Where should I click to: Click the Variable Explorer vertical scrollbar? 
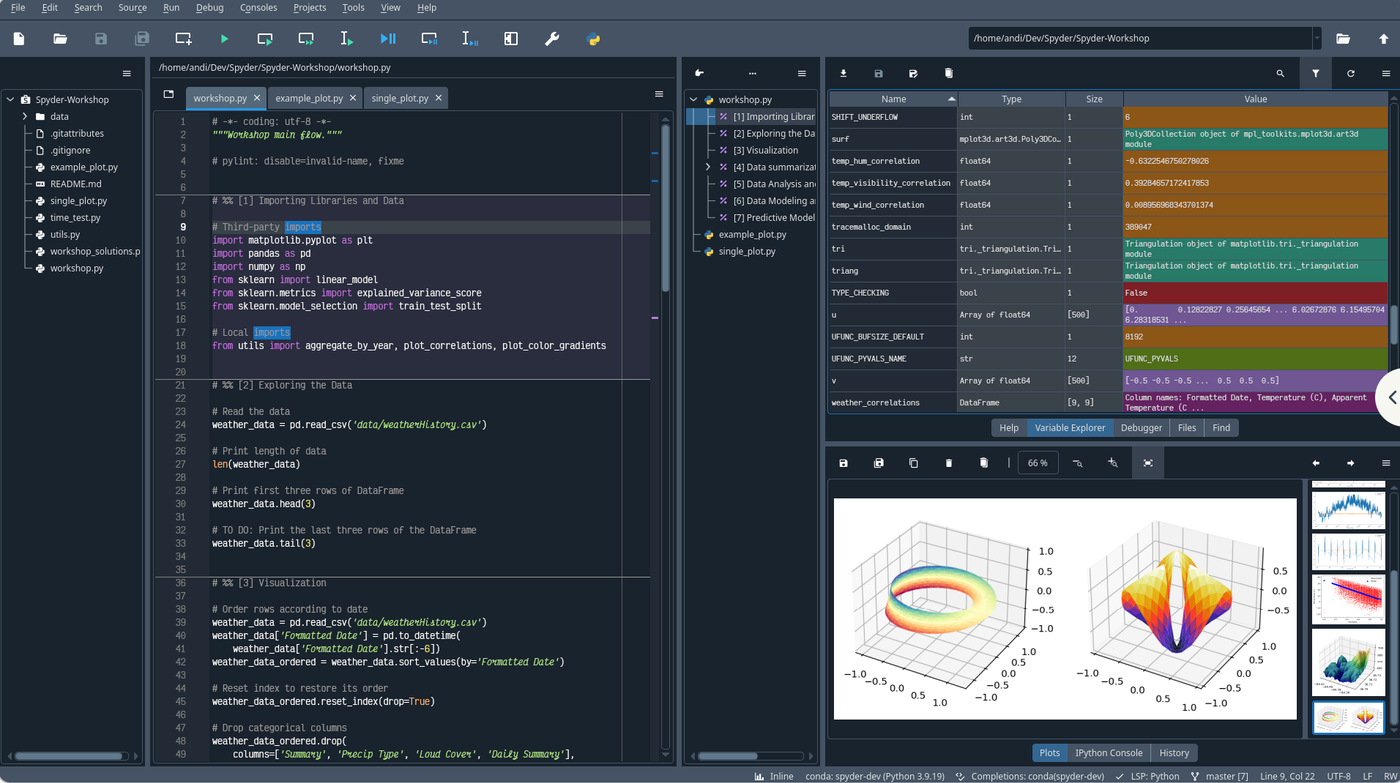point(1394,327)
